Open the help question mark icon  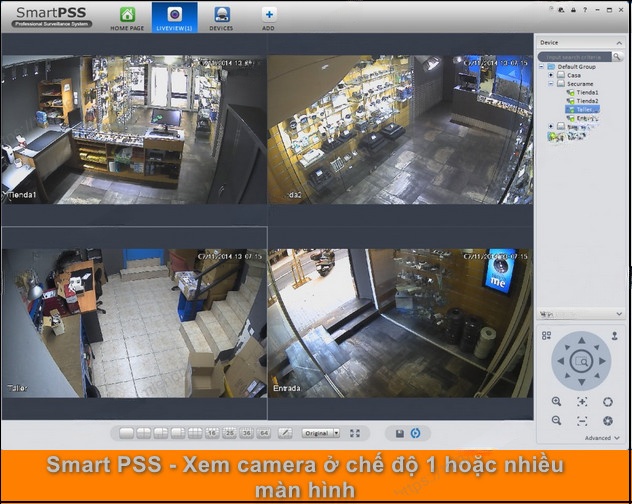click(x=585, y=10)
